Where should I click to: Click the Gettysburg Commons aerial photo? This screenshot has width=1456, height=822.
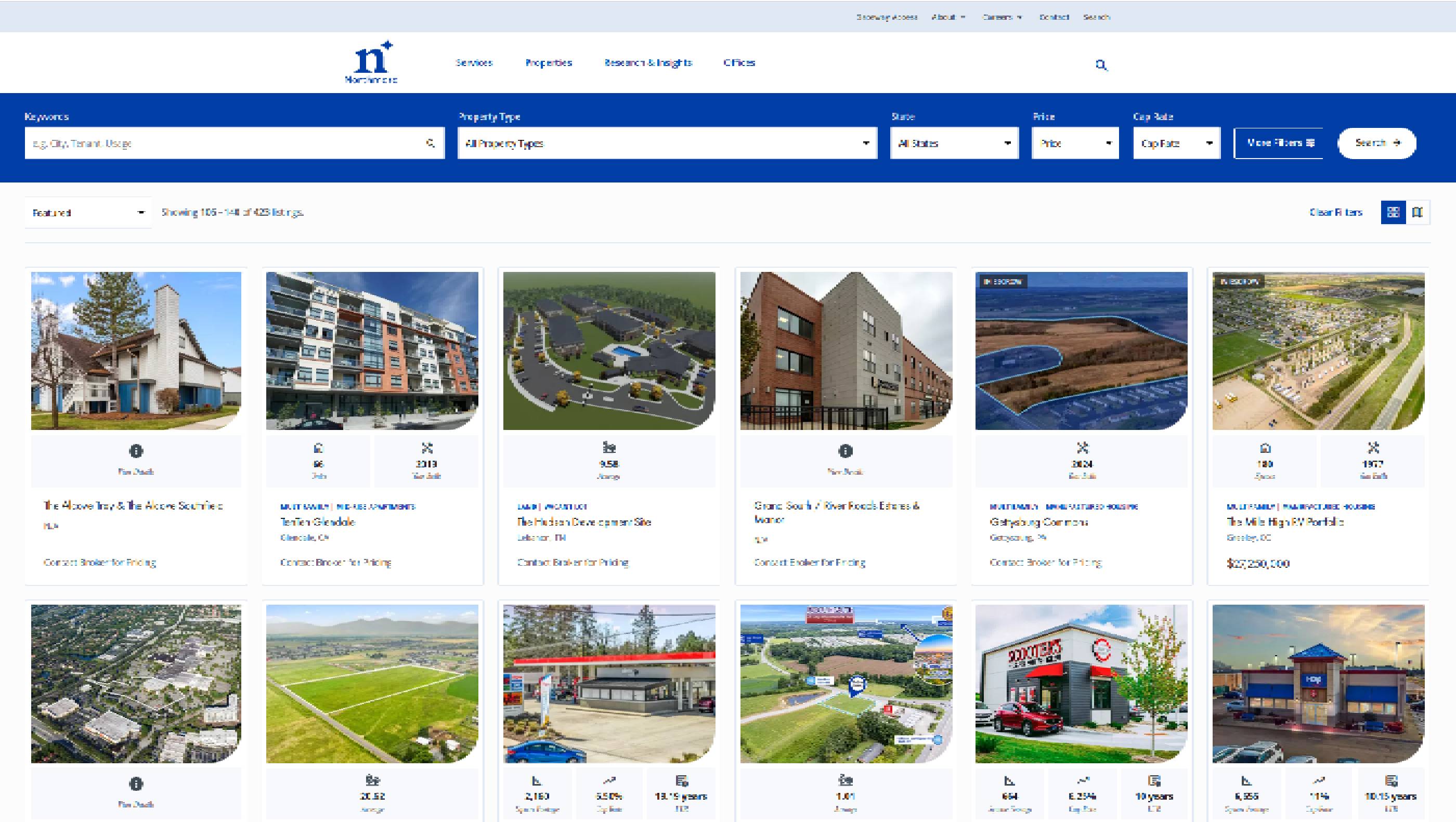pos(1081,351)
